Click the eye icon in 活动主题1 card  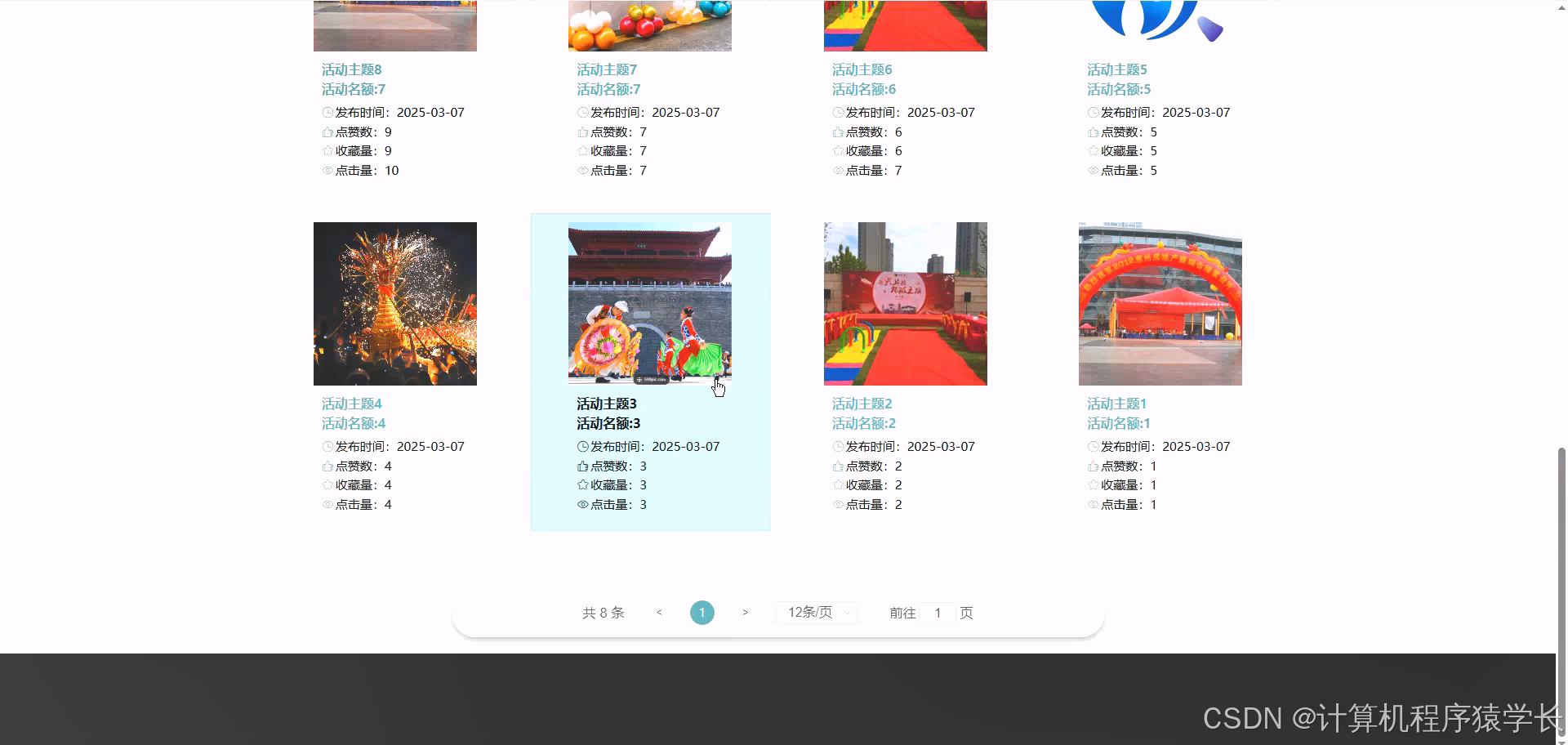coord(1094,505)
